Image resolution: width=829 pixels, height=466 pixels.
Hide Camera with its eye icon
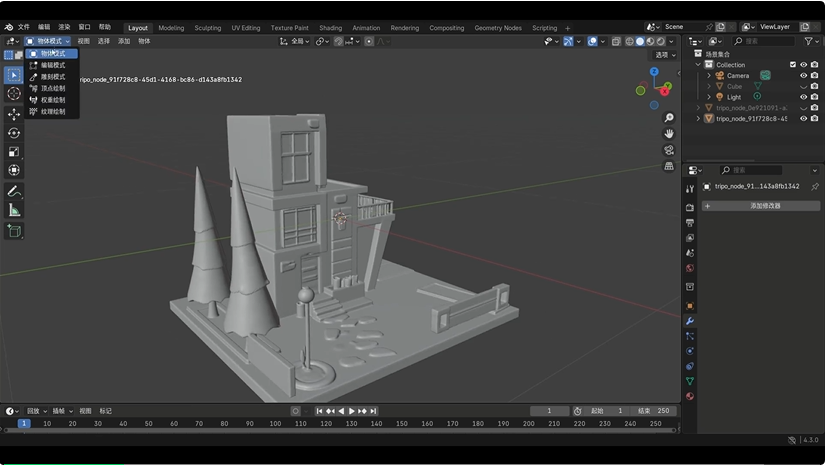803,76
